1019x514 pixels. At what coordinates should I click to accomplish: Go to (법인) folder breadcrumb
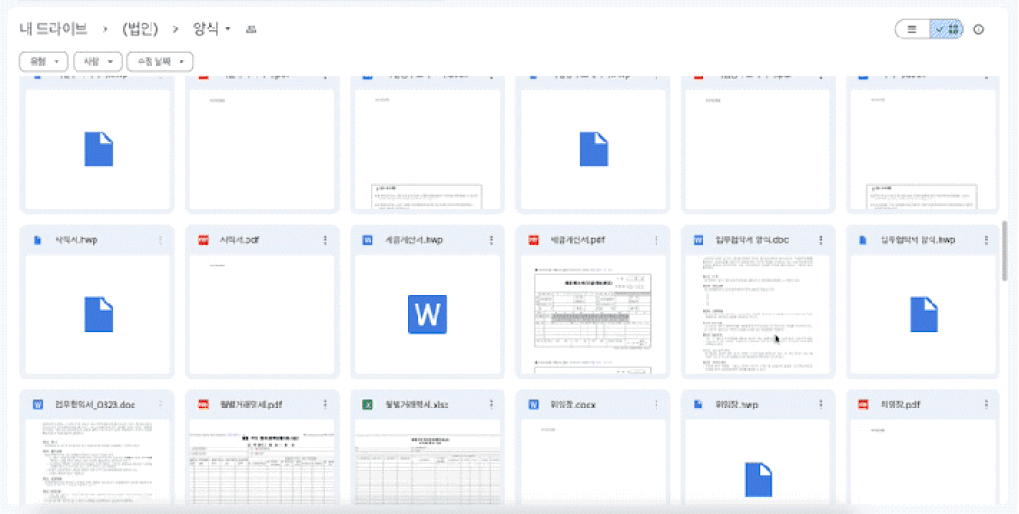pos(142,29)
